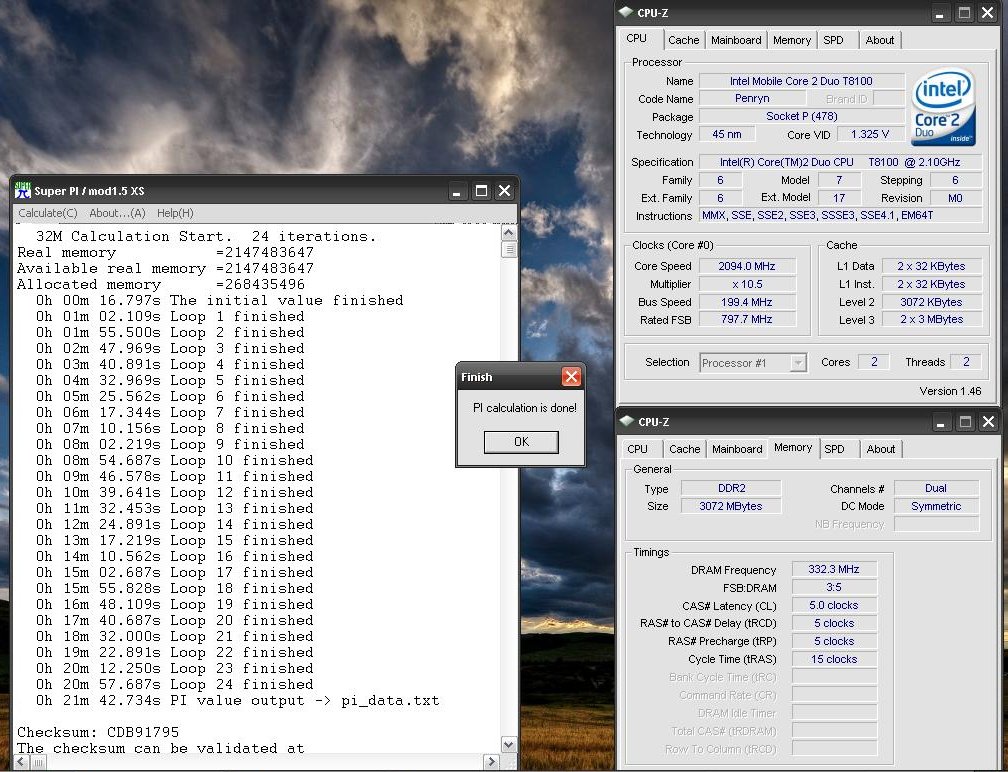This screenshot has height=772, width=1008.
Task: Click Super PI horizontal scrollbar left arrow
Action: coord(21,762)
